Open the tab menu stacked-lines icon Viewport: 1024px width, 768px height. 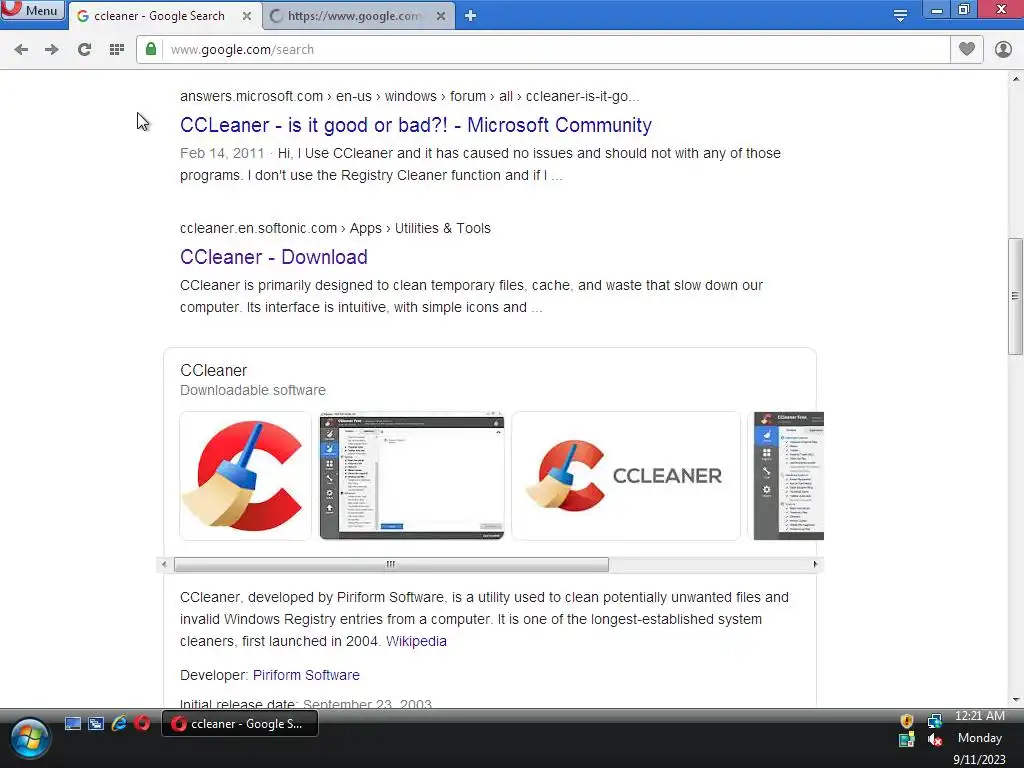900,15
